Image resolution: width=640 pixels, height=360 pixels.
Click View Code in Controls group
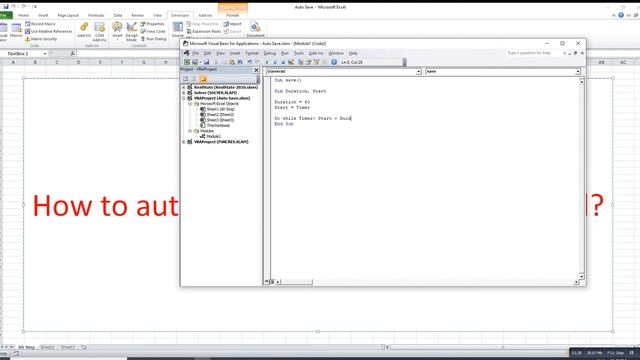pos(153,31)
